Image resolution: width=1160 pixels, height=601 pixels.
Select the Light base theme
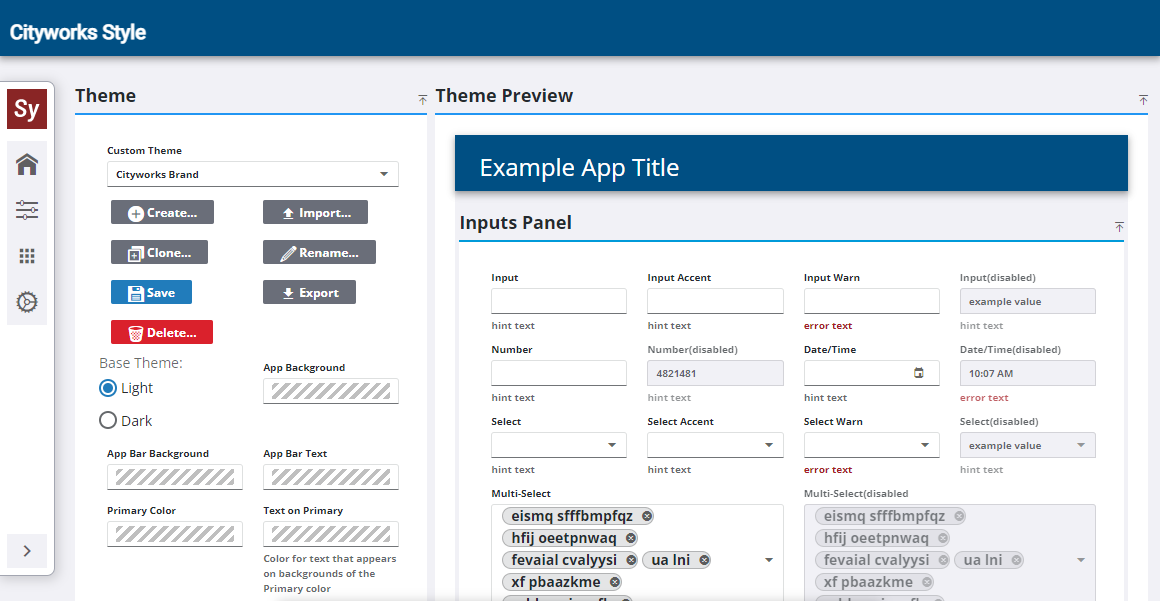point(108,388)
